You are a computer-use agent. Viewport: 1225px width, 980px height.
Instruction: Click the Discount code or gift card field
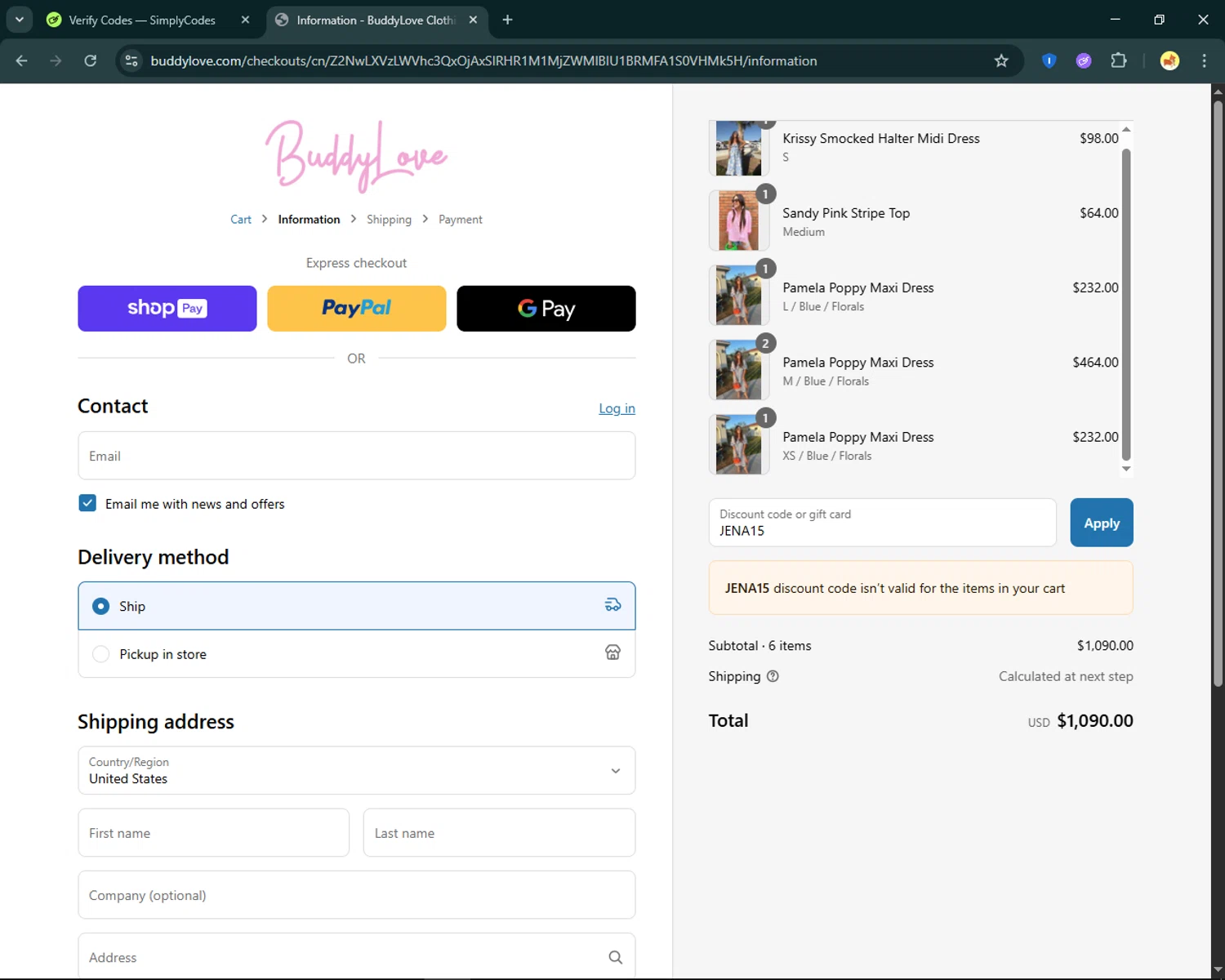point(882,523)
